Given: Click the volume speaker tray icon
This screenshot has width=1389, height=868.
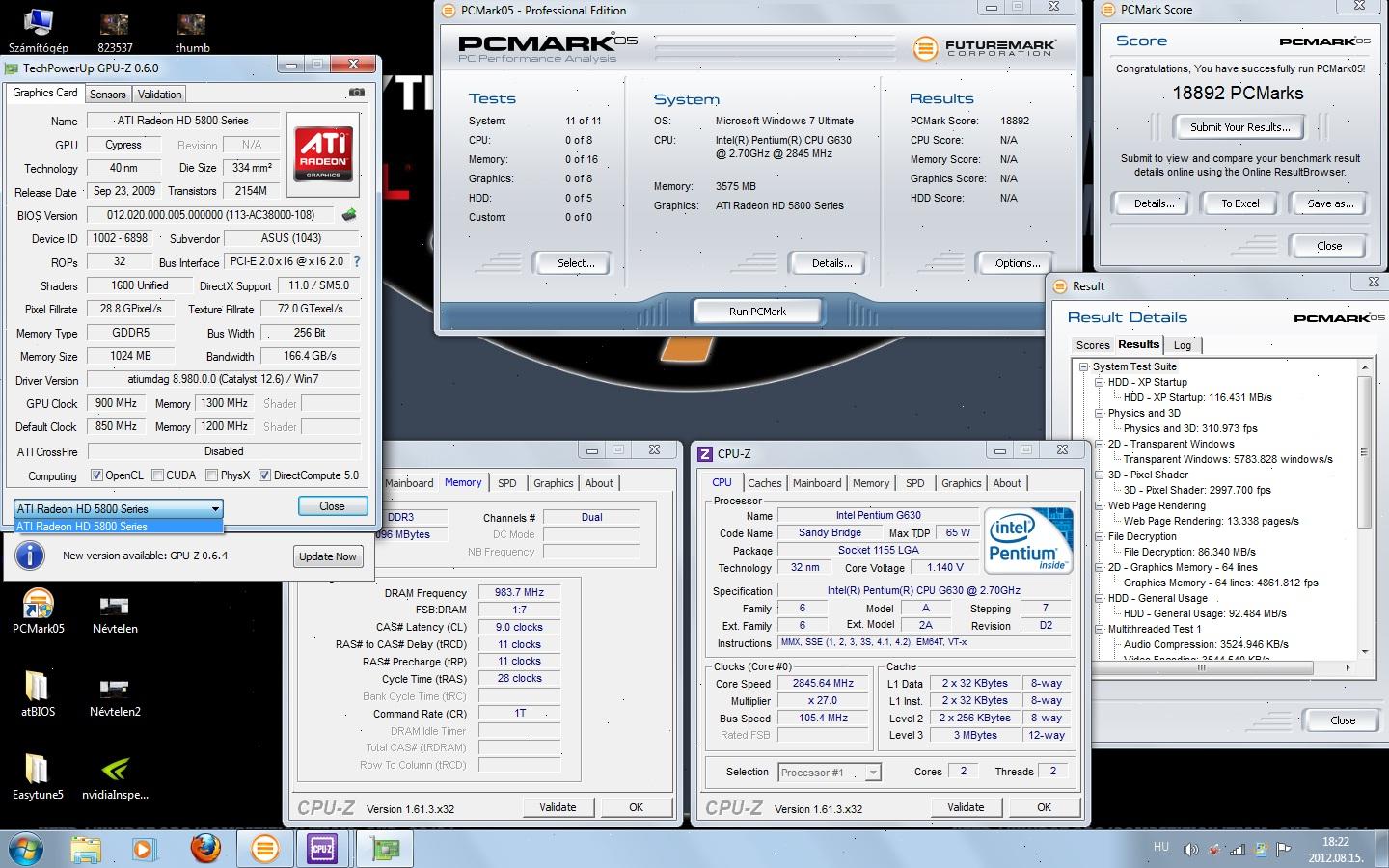Looking at the screenshot, I should click(1190, 850).
